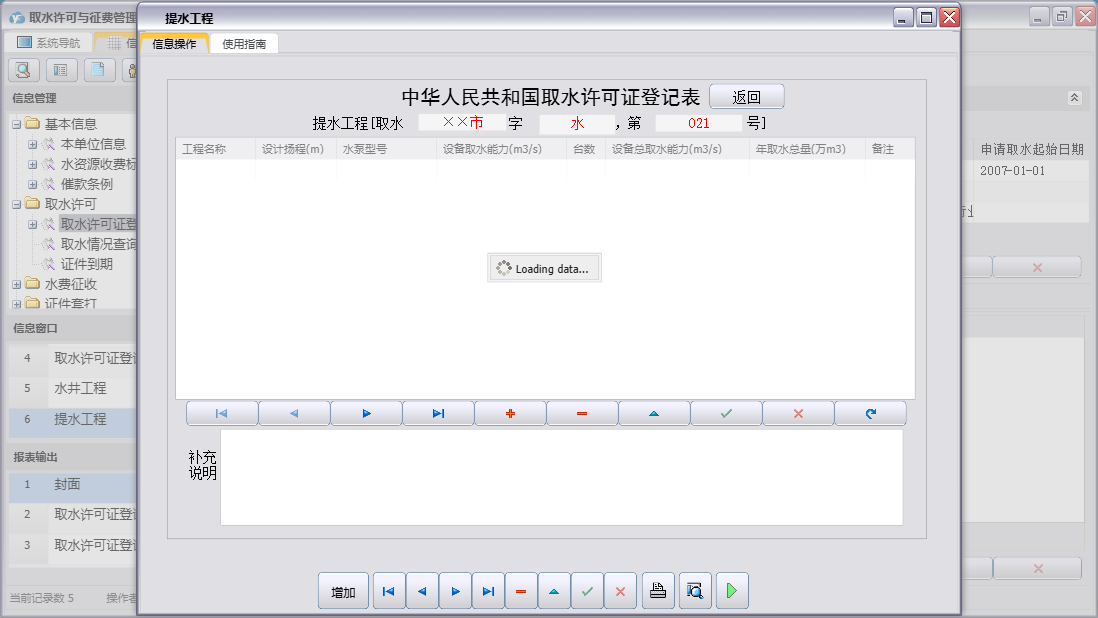Click into the 补充说明 text area
Viewport: 1098px width, 618px height.
[x=562, y=477]
